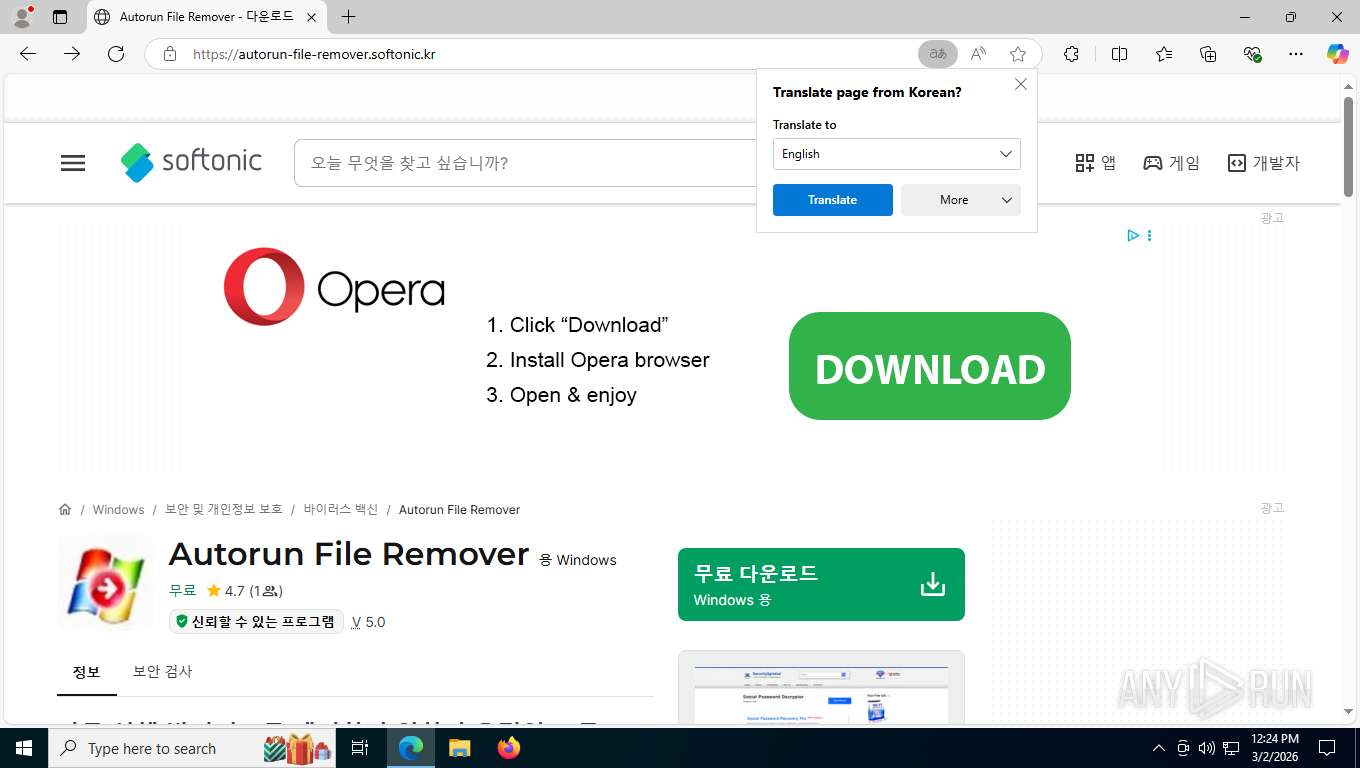This screenshot has height=768, width=1360.
Task: Close the Translate popup
Action: click(1021, 84)
